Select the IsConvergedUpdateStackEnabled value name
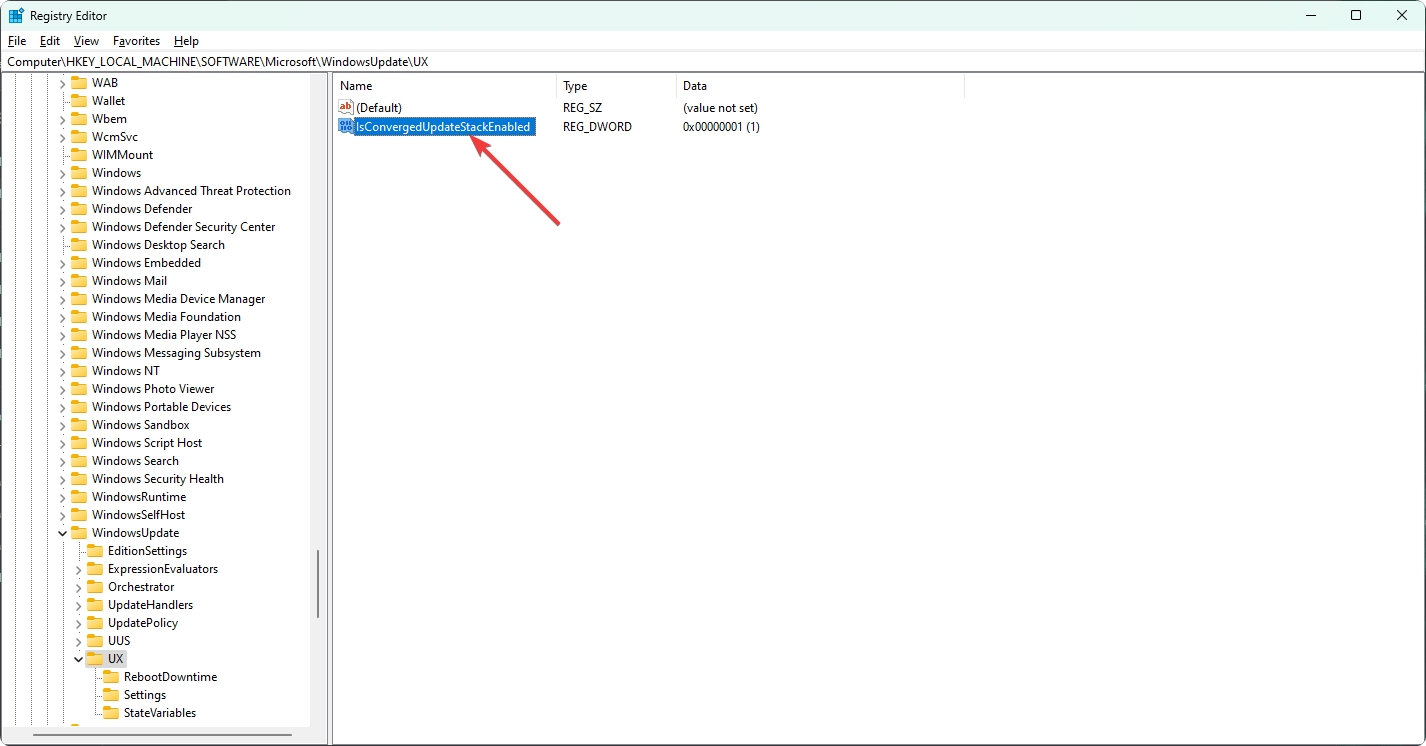Image resolution: width=1426 pixels, height=746 pixels. click(x=443, y=127)
